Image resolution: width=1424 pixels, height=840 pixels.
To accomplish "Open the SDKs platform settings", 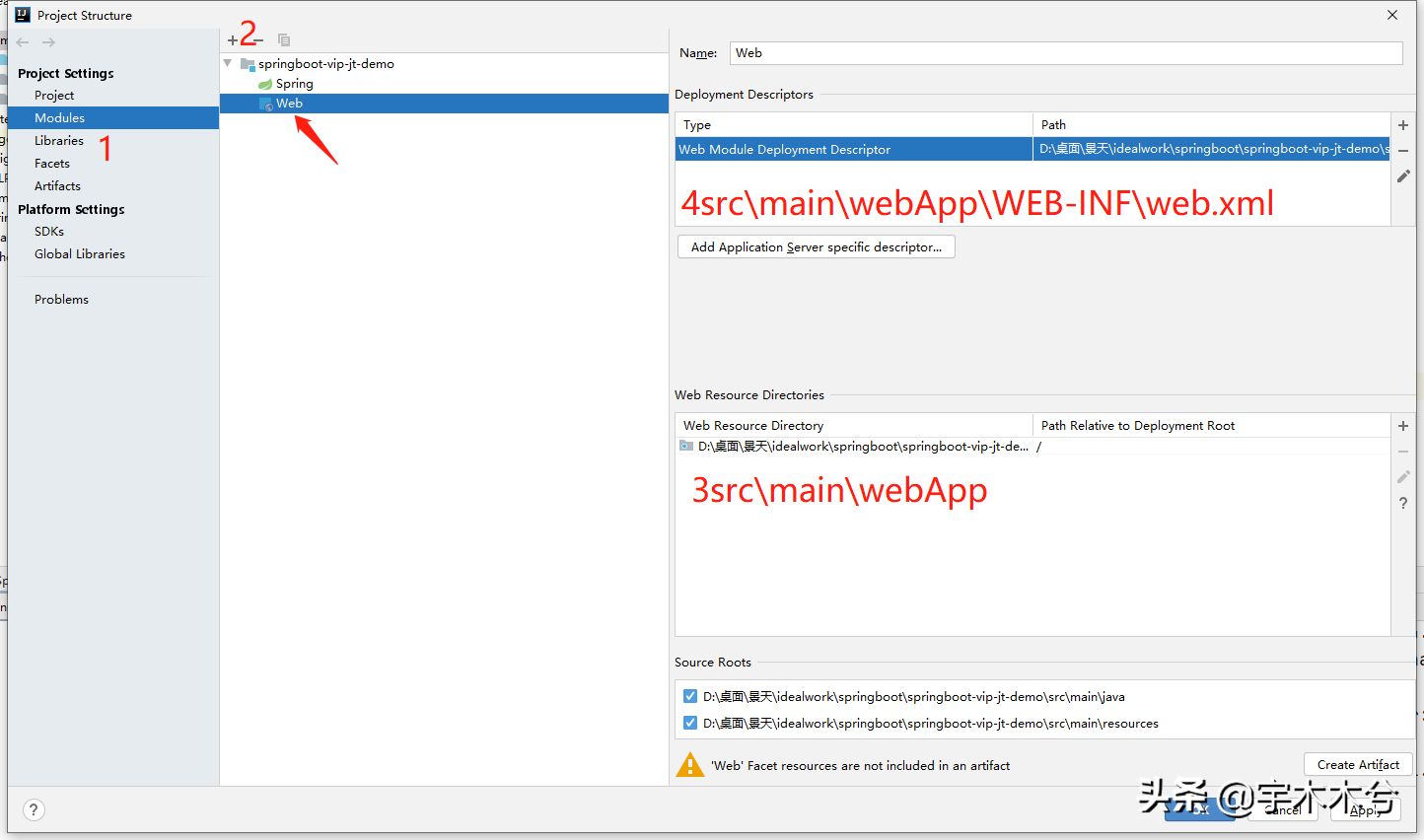I will 49,232.
